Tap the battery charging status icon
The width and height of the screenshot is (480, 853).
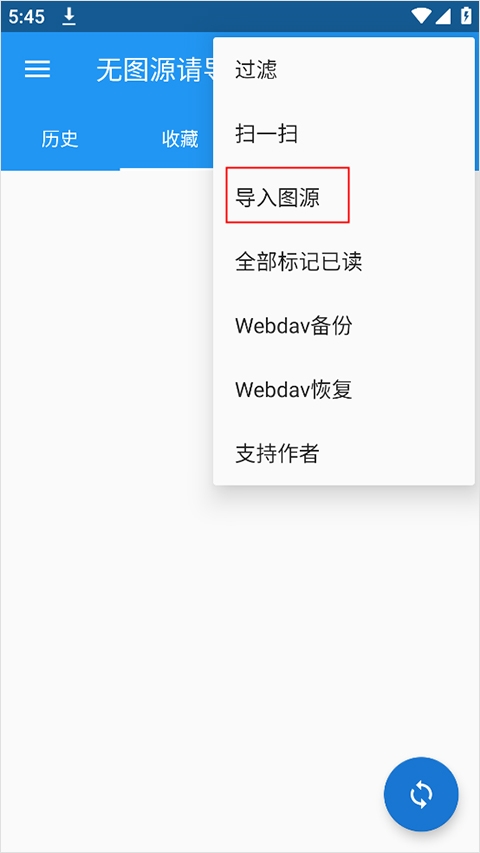[466, 16]
